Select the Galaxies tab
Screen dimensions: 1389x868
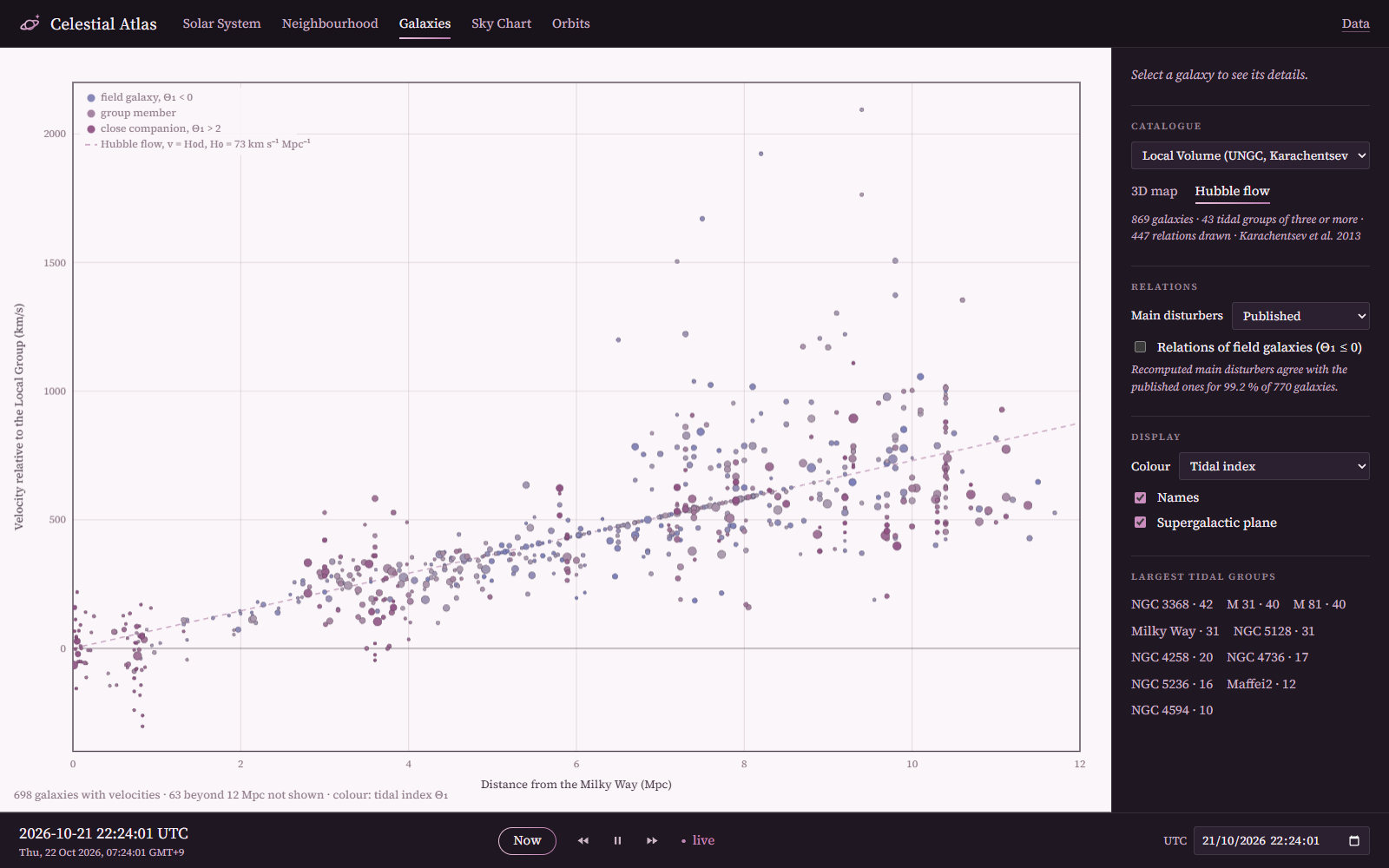coord(425,23)
